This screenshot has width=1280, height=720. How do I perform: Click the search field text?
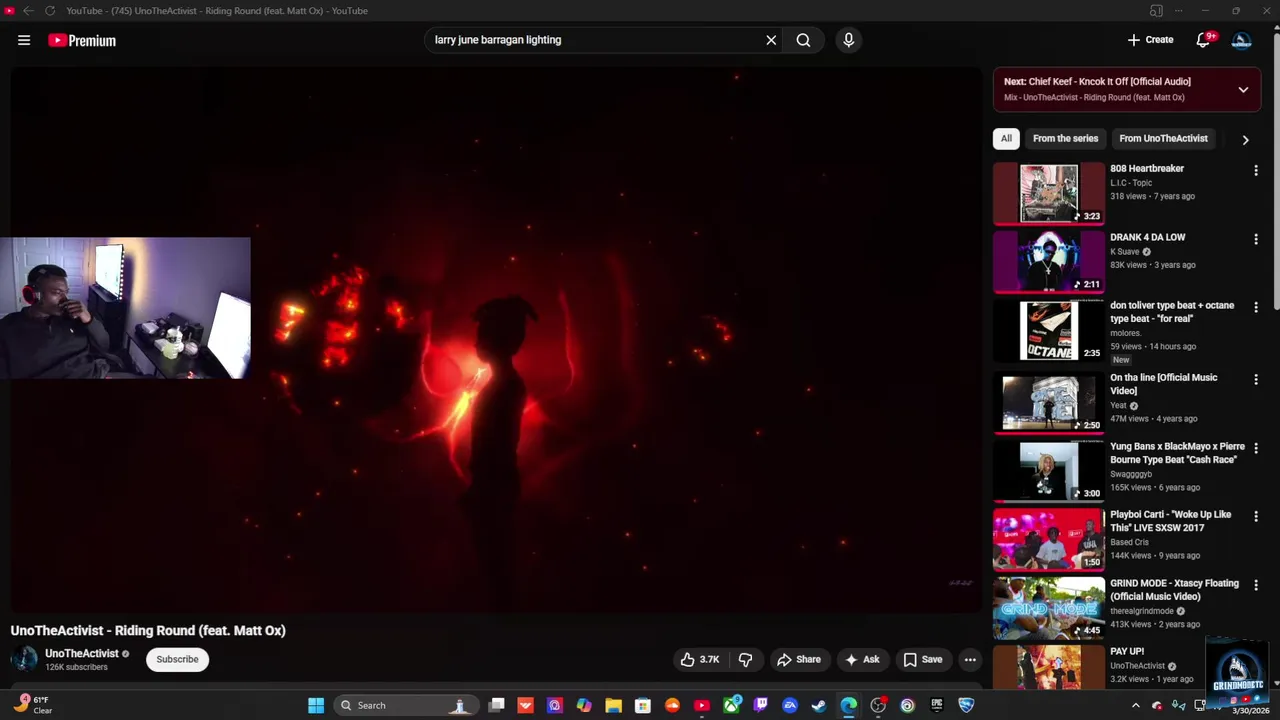(x=498, y=40)
